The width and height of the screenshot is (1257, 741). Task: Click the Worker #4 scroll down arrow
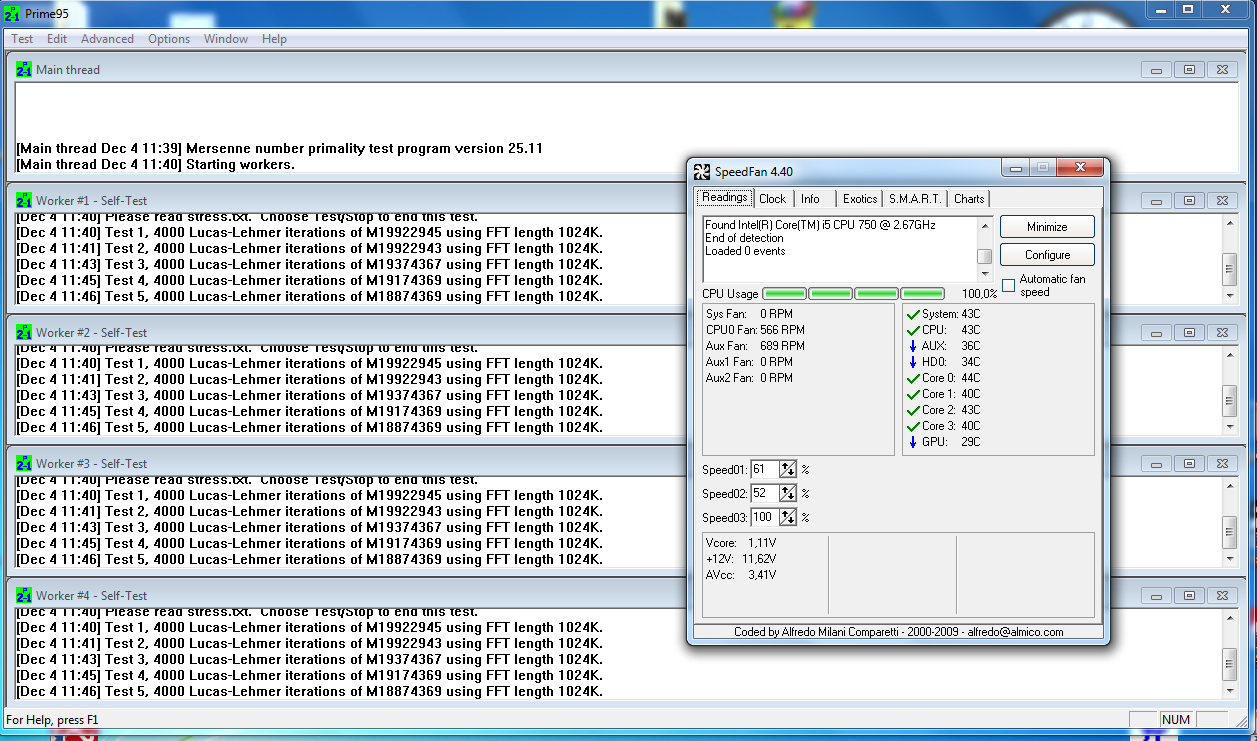point(1230,691)
